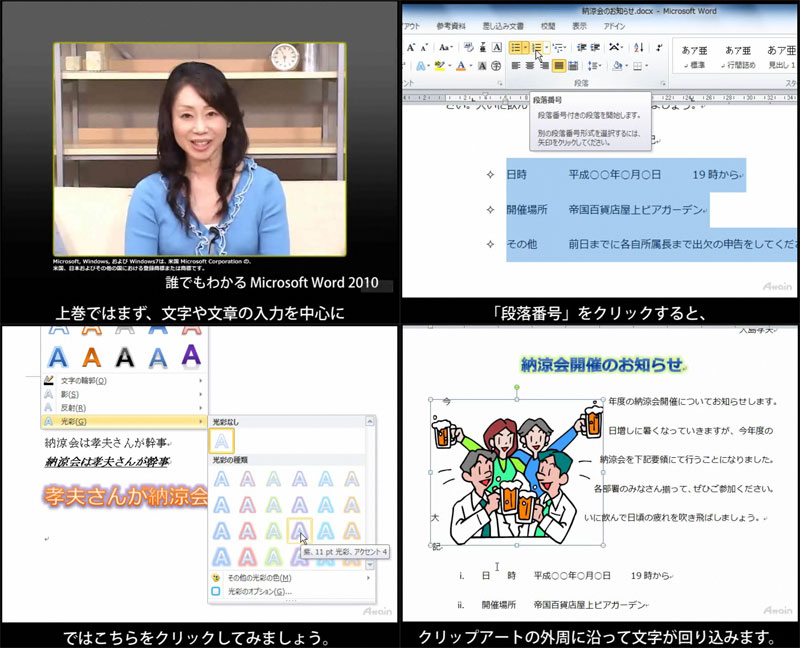Open the 差し込み文書 ribbon tab
The width and height of the screenshot is (800, 648).
(503, 26)
